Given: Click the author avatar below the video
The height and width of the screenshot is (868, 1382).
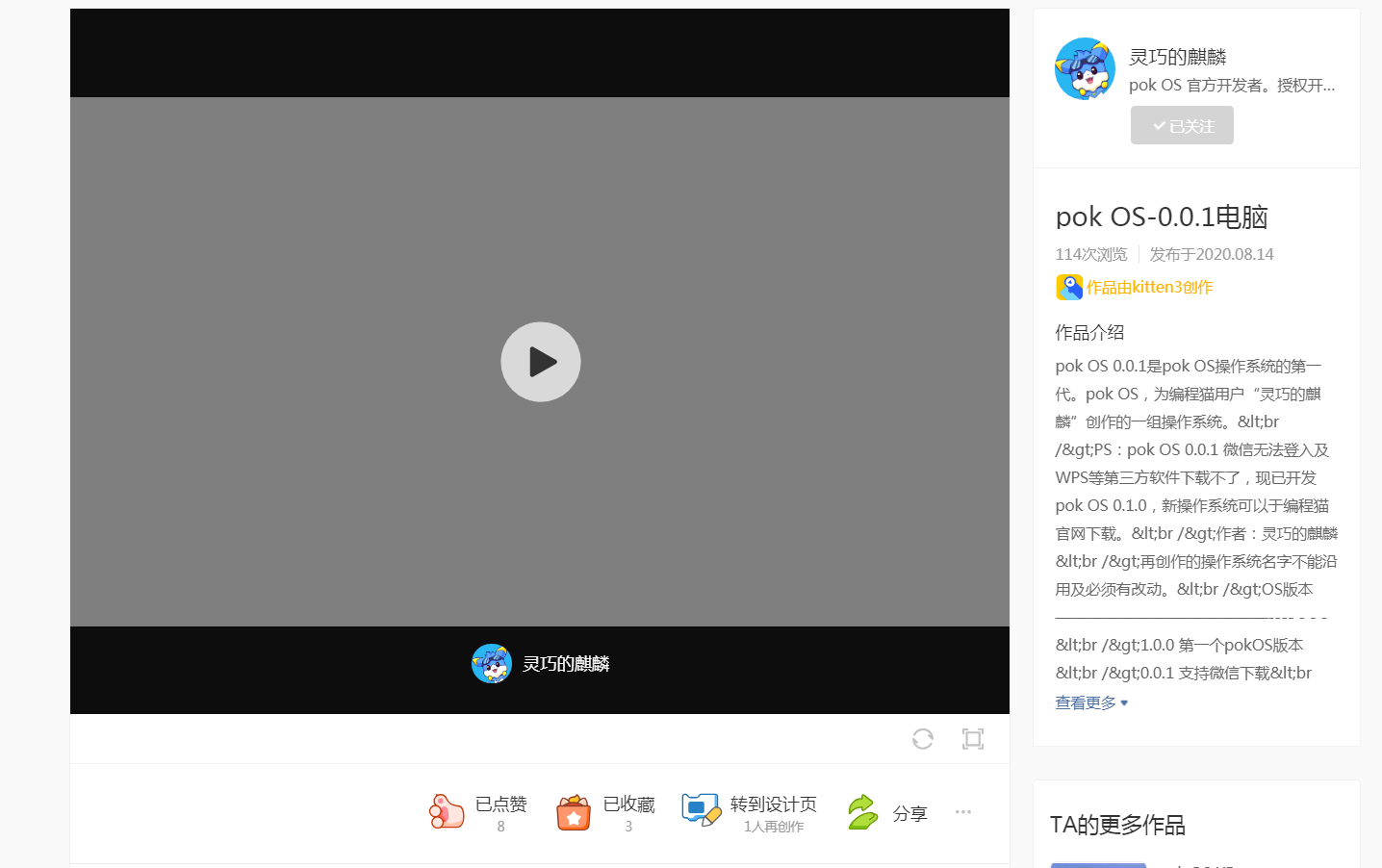Looking at the screenshot, I should tap(492, 664).
